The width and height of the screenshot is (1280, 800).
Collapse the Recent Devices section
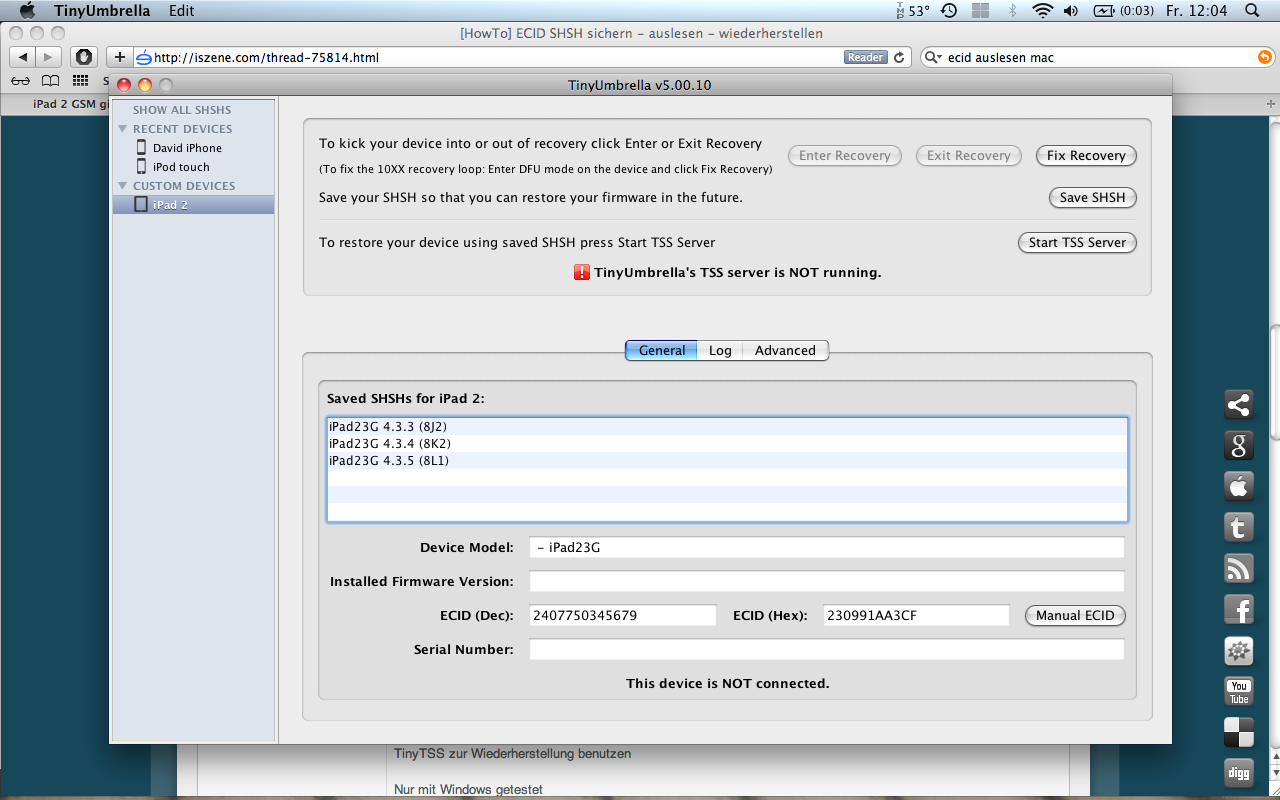123,129
